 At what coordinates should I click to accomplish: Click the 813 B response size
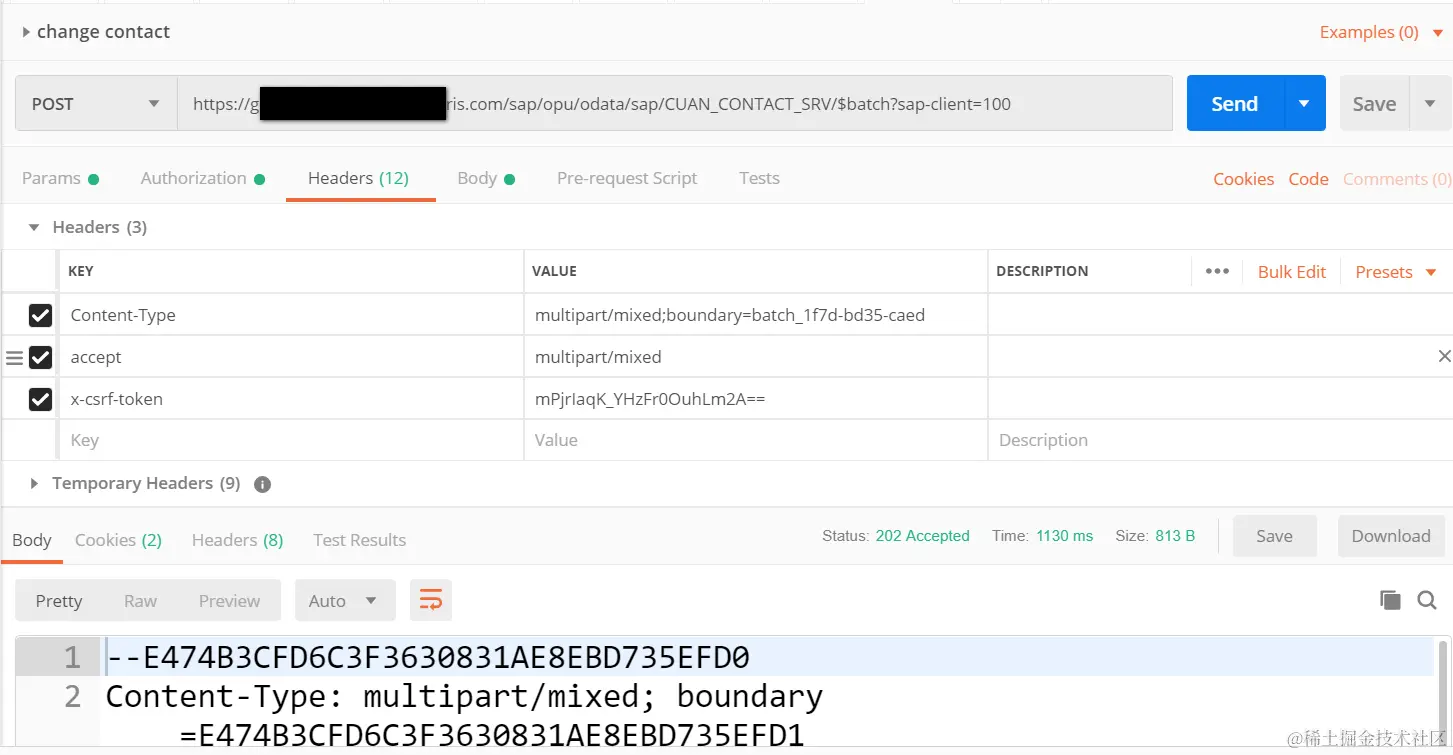click(1174, 536)
